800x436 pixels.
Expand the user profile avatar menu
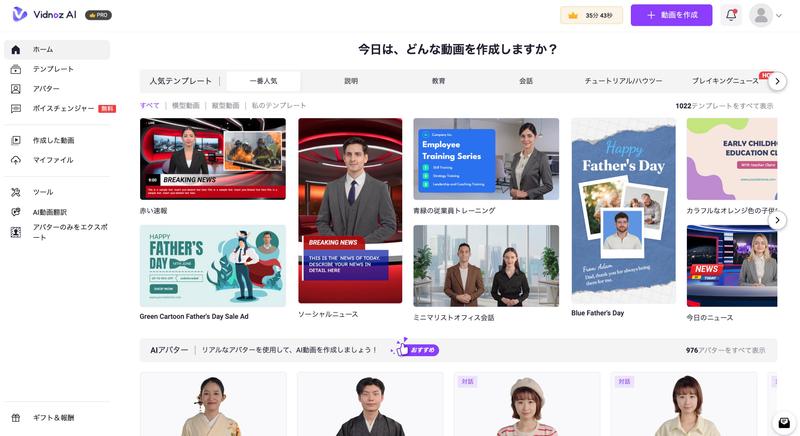(766, 15)
